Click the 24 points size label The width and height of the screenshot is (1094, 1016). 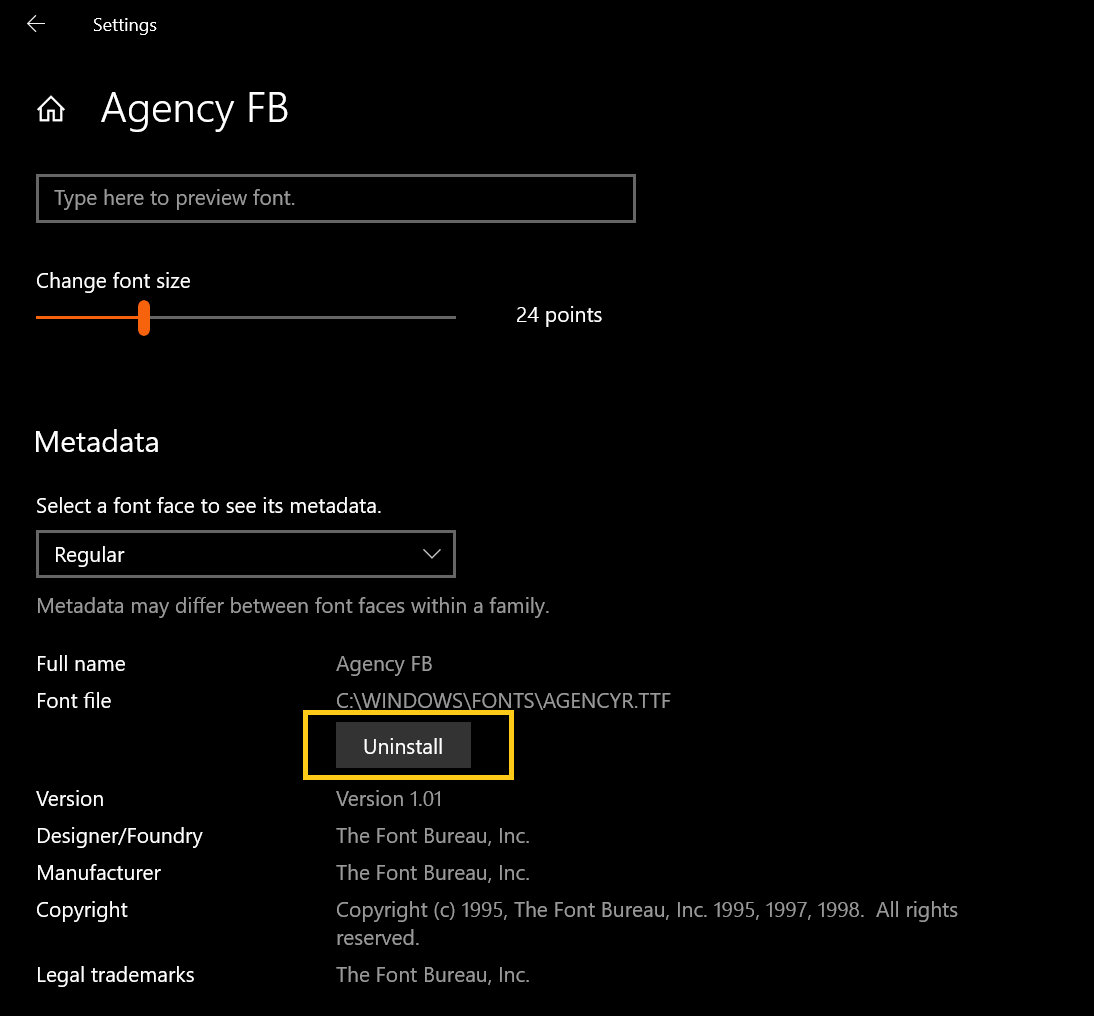click(558, 314)
